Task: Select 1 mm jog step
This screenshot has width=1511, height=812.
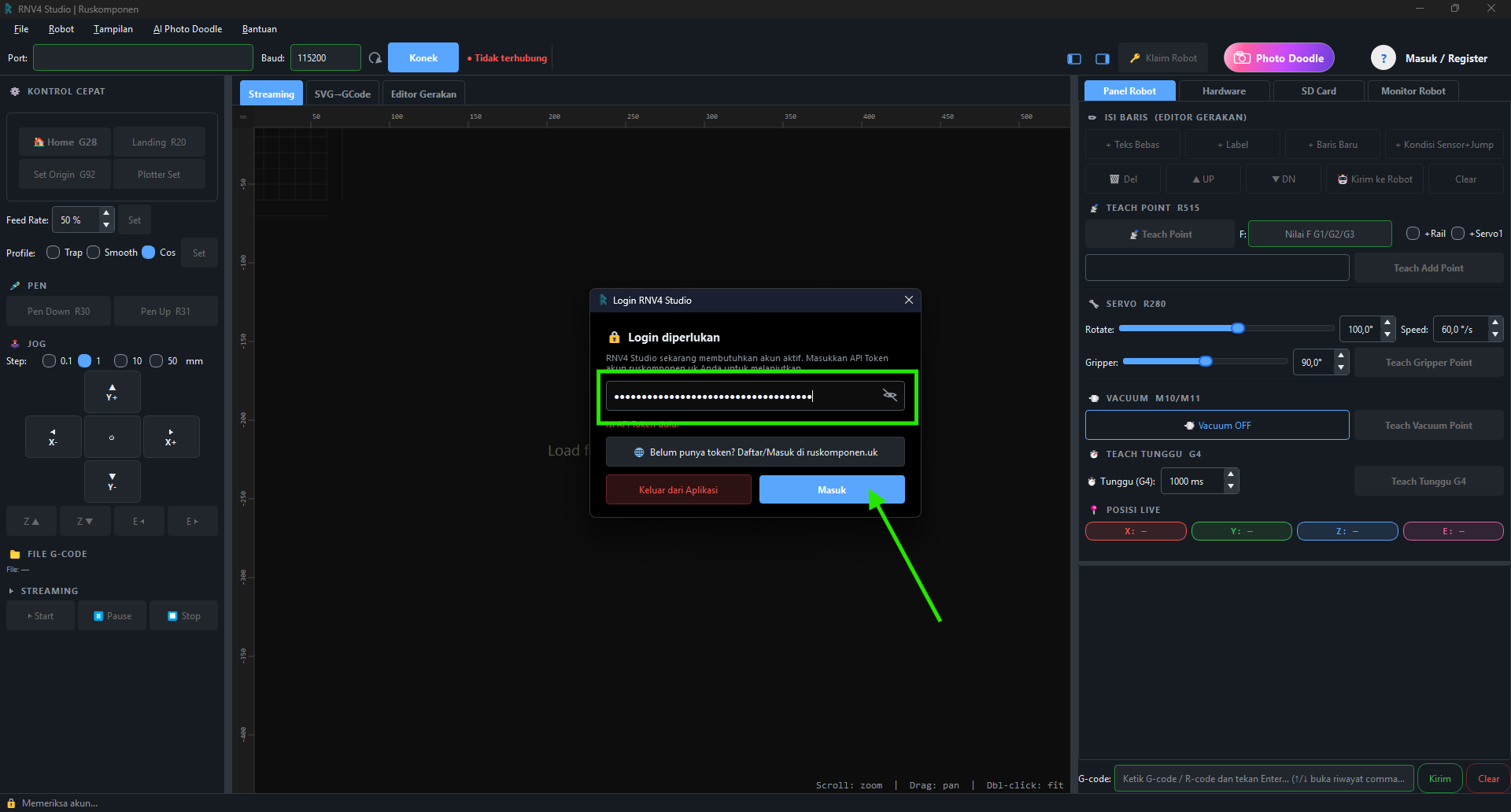Action: pos(85,361)
